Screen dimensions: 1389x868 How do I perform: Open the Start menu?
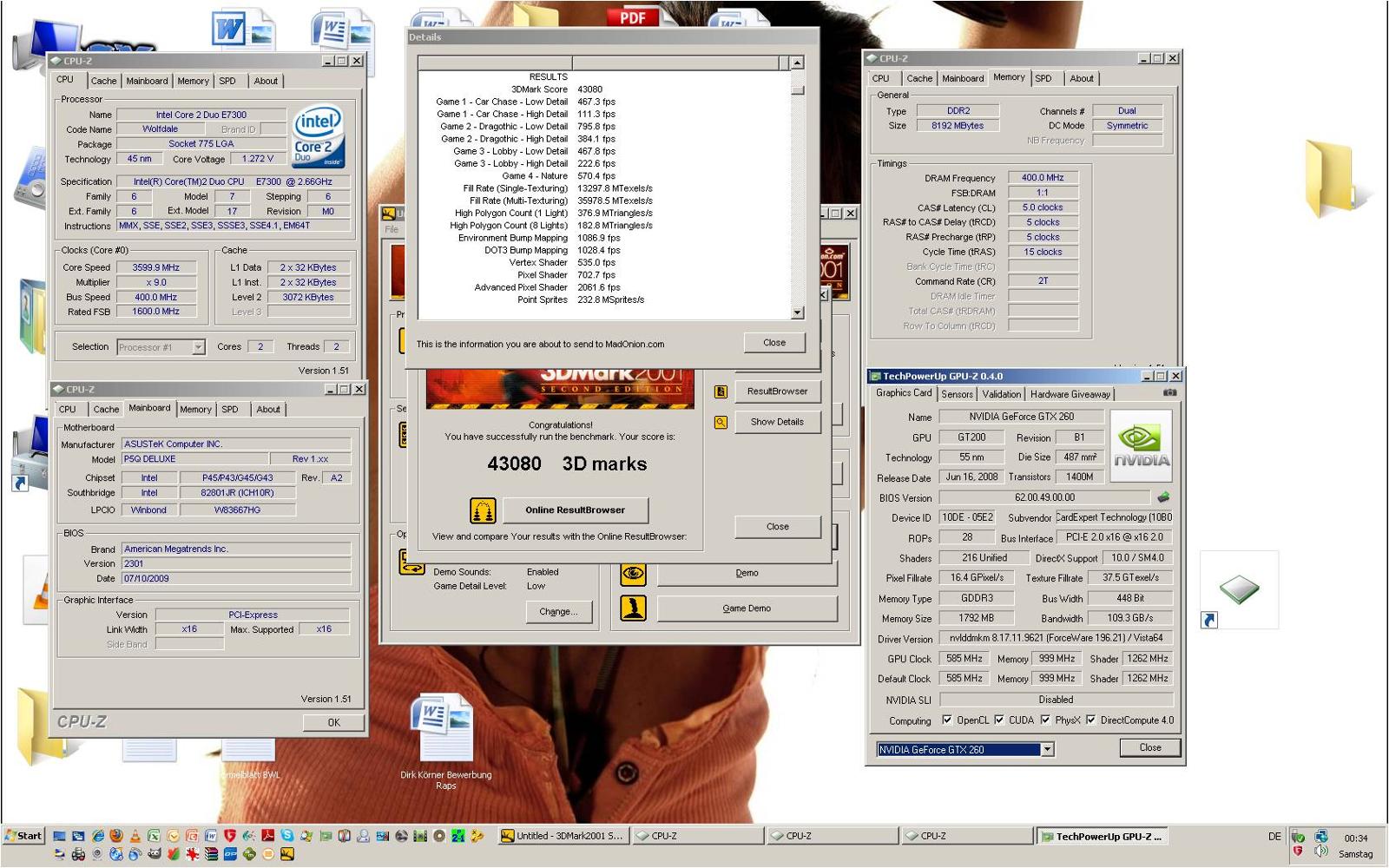click(x=23, y=836)
